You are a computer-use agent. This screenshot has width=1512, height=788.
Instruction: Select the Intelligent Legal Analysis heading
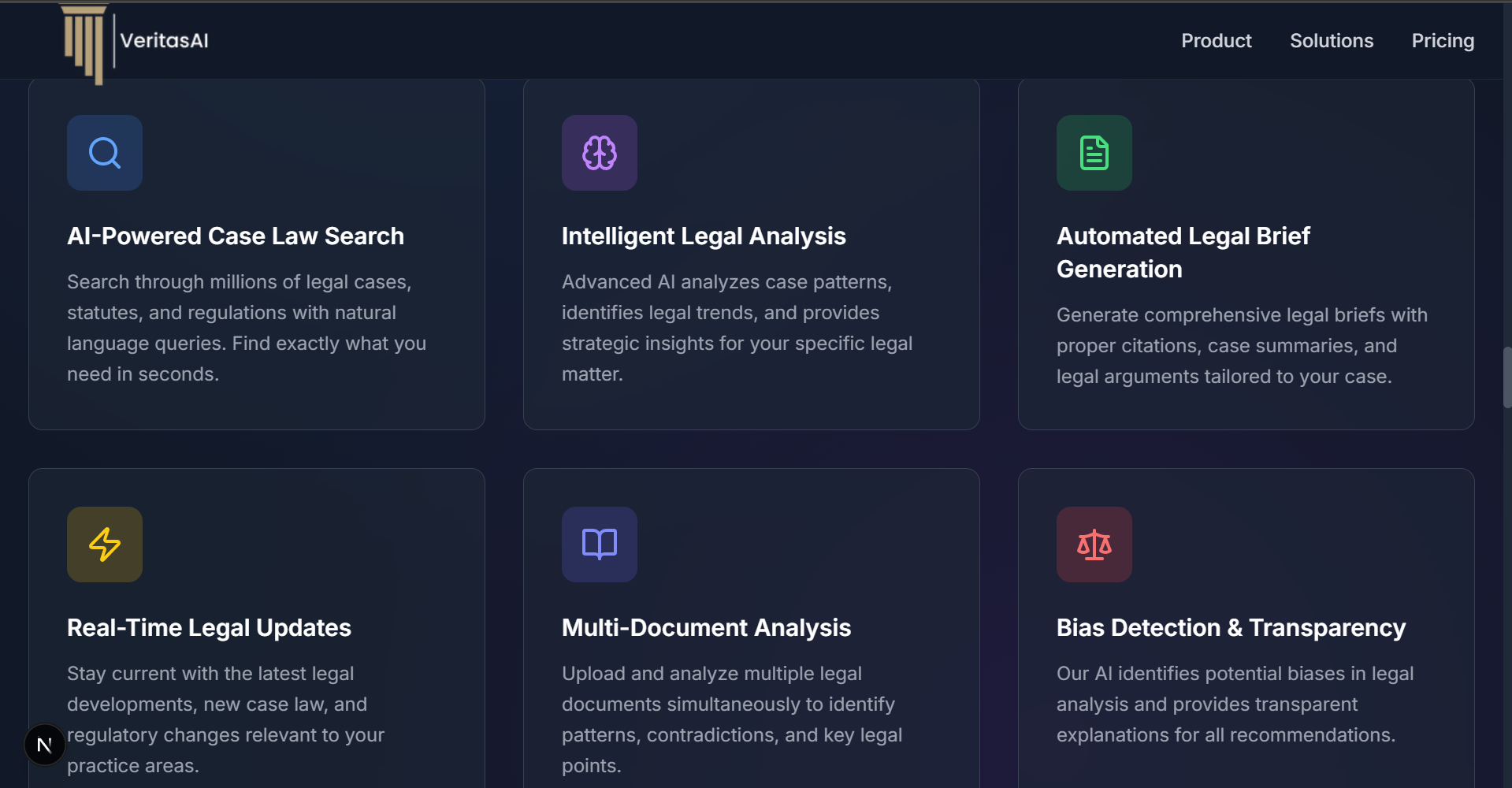704,236
